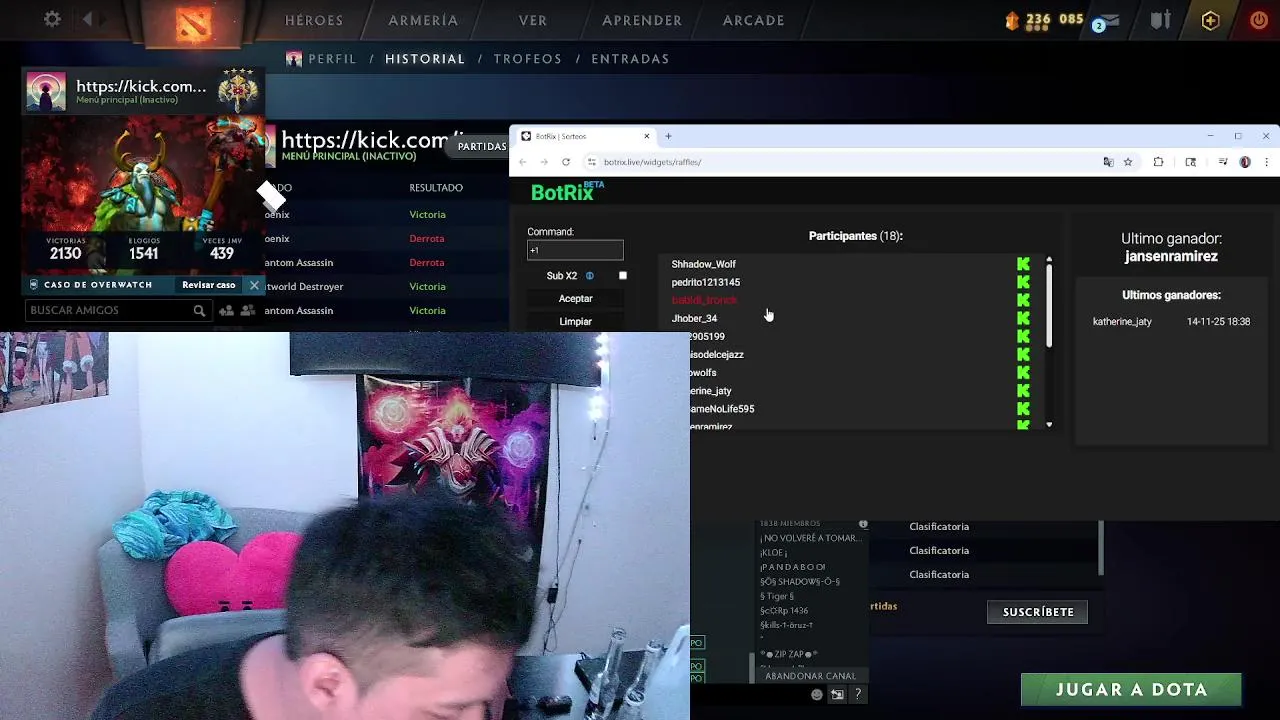Open browser extensions puzzle icon

coord(1158,162)
